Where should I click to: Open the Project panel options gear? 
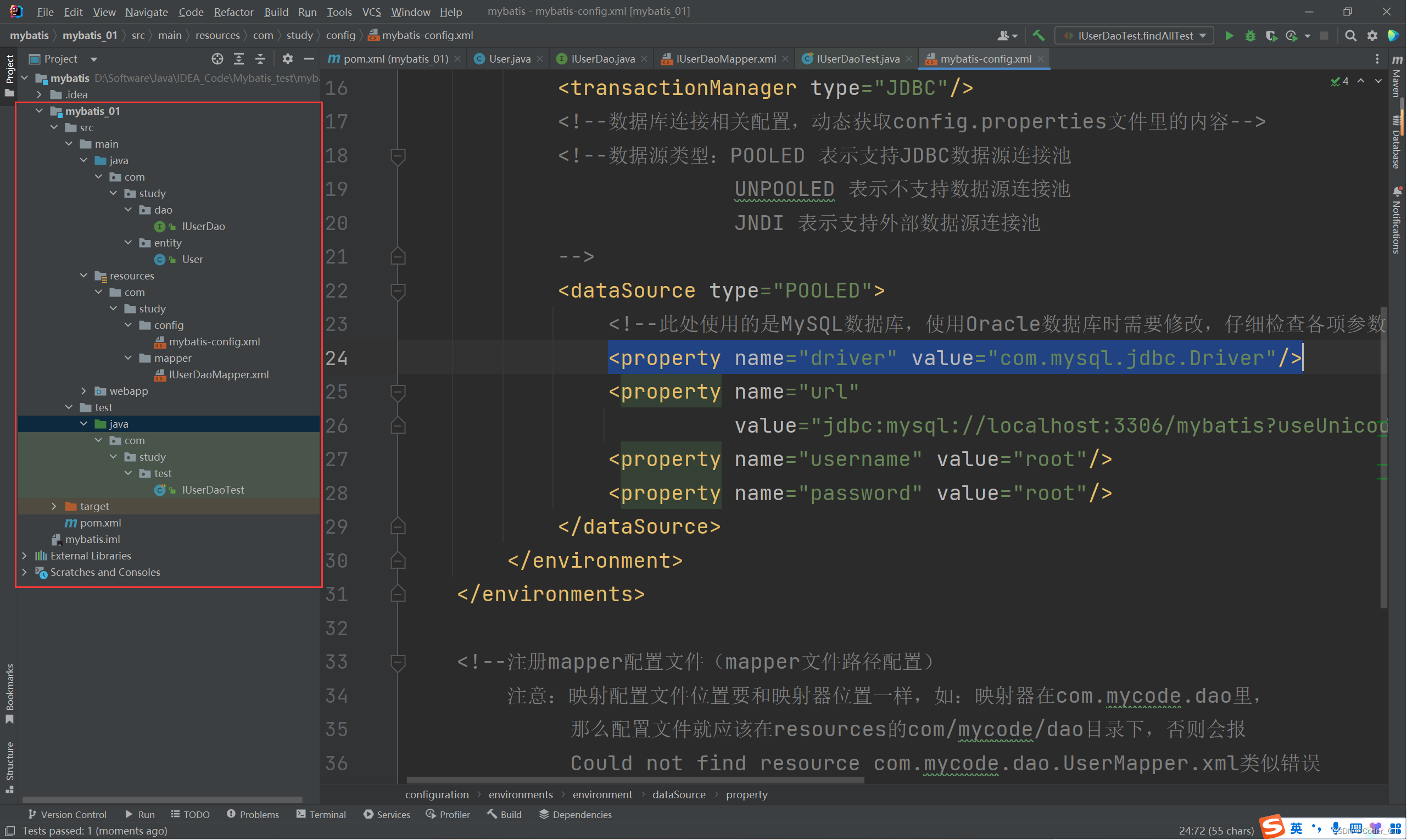288,59
